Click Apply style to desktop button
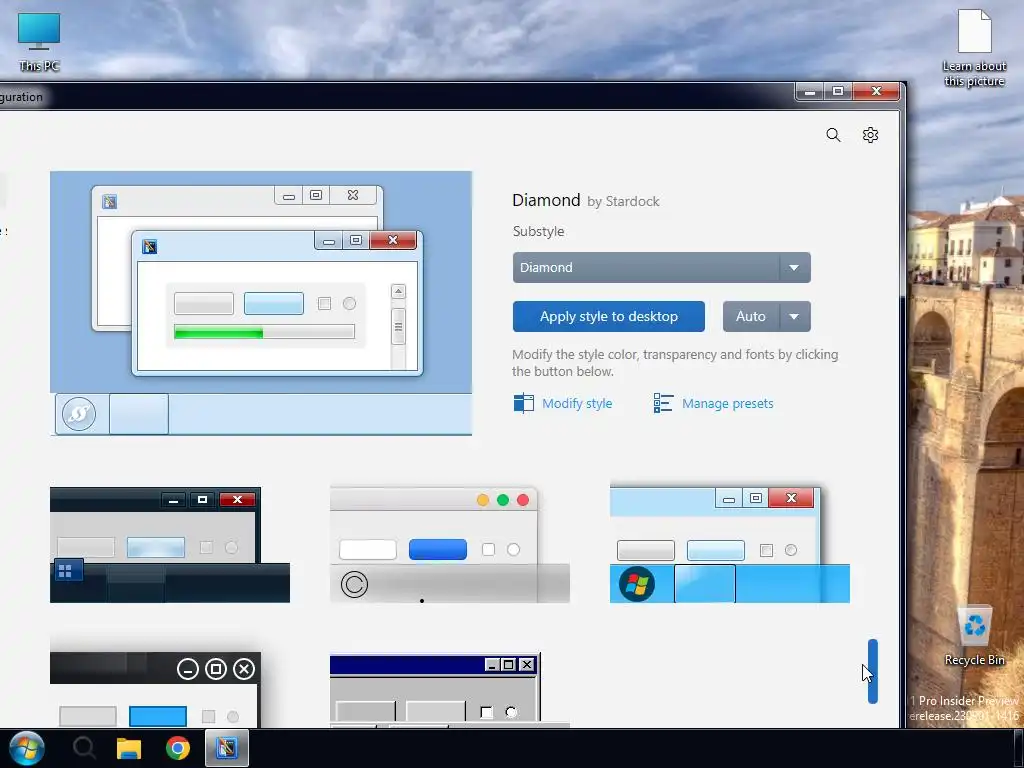The image size is (1024, 768). (x=609, y=316)
